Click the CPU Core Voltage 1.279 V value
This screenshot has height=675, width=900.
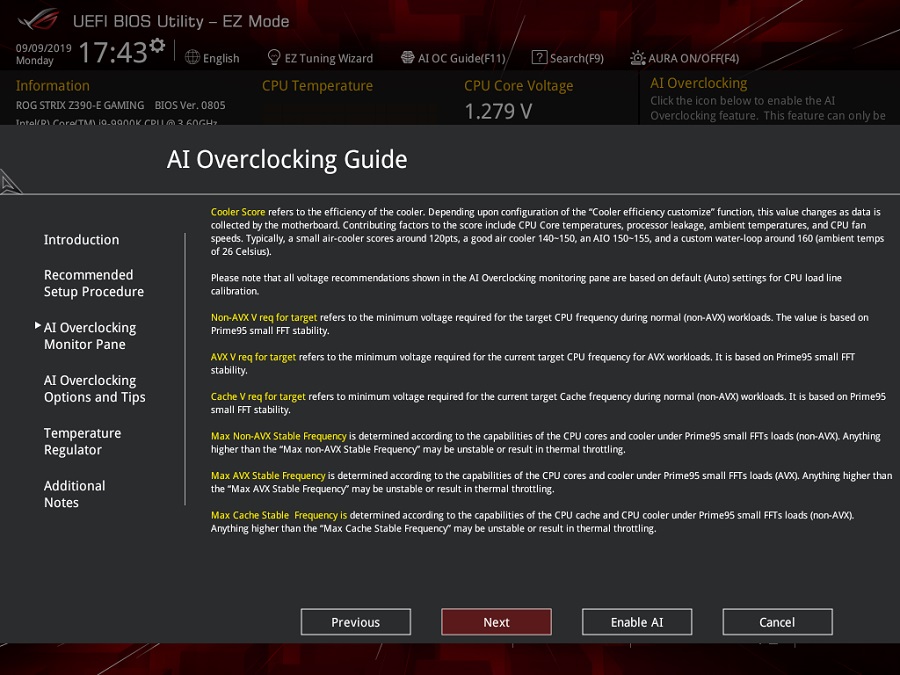[498, 111]
